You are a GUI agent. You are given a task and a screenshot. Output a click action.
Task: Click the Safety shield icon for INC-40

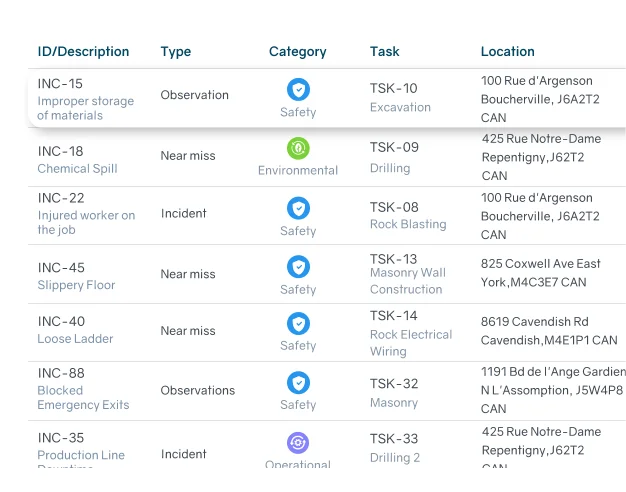point(298,323)
